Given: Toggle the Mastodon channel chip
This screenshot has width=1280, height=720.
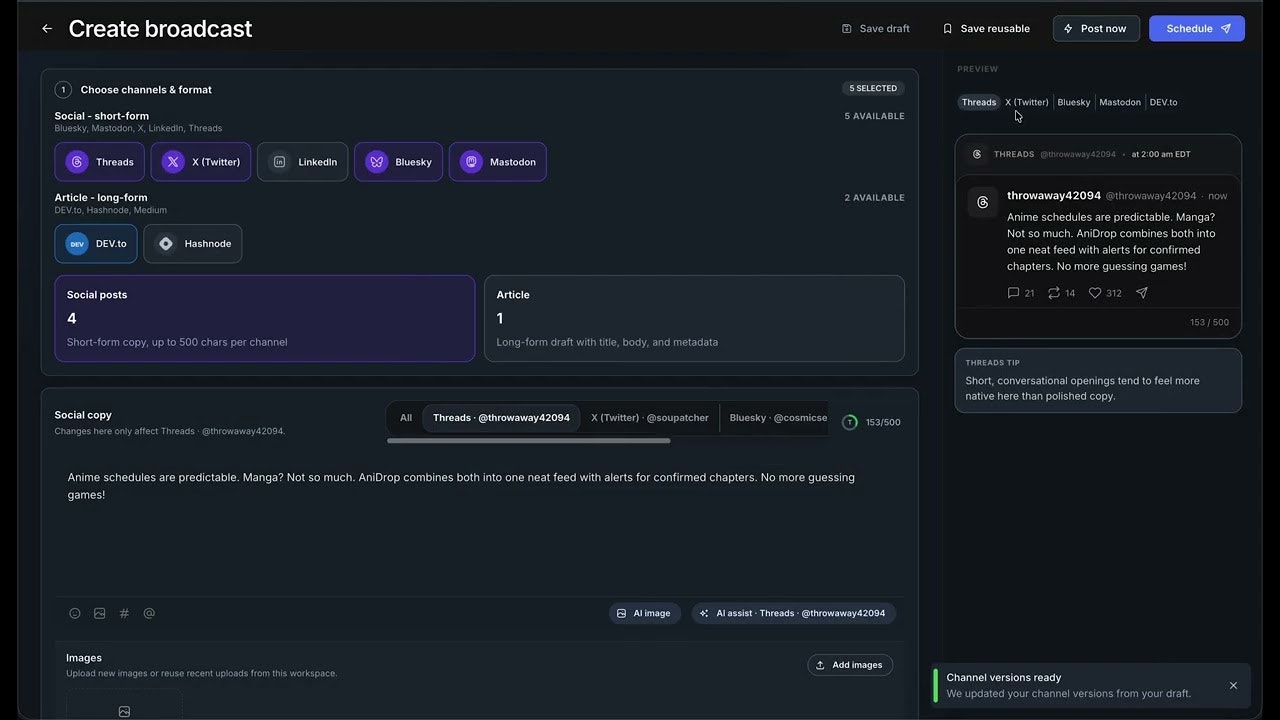Looking at the screenshot, I should pos(497,162).
